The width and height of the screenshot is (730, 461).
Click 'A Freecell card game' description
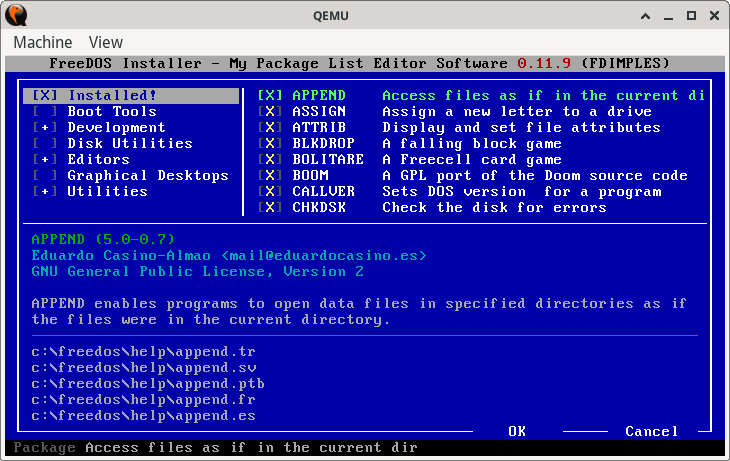coord(472,159)
